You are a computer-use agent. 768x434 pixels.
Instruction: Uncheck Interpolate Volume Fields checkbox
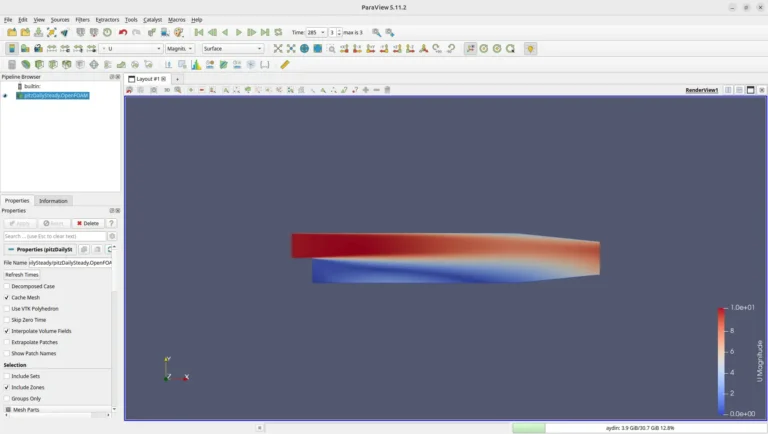pos(7,331)
